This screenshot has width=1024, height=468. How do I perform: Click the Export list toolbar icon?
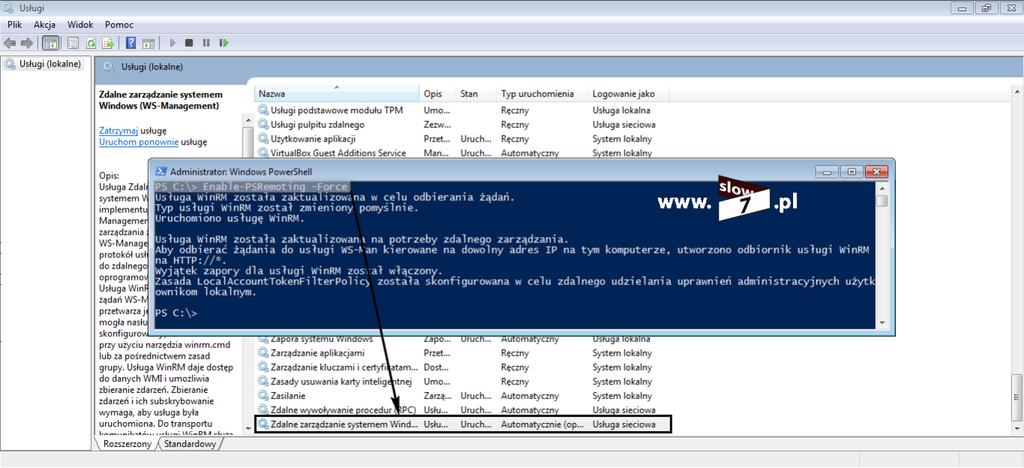coord(108,43)
